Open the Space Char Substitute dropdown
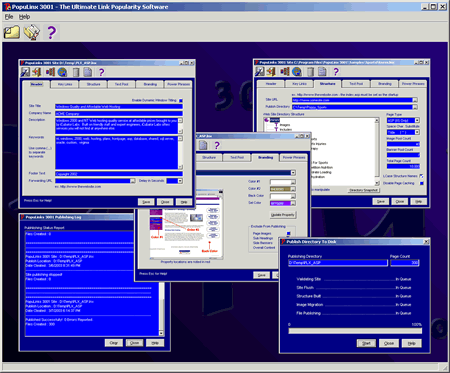The image size is (450, 373). tap(417, 132)
